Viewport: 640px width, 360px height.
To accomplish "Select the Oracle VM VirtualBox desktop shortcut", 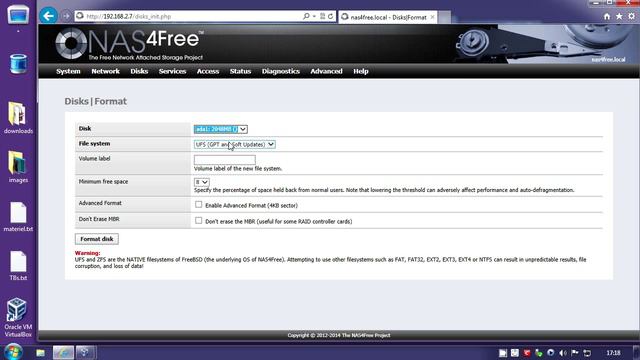I will 18,317.
